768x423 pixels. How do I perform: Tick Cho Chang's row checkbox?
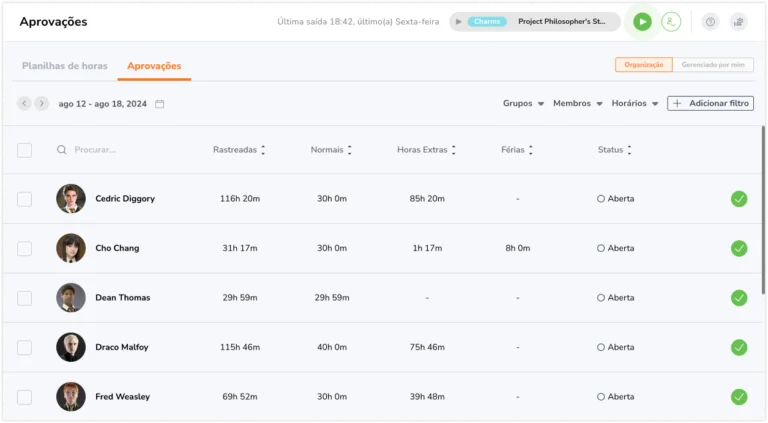[x=24, y=249]
